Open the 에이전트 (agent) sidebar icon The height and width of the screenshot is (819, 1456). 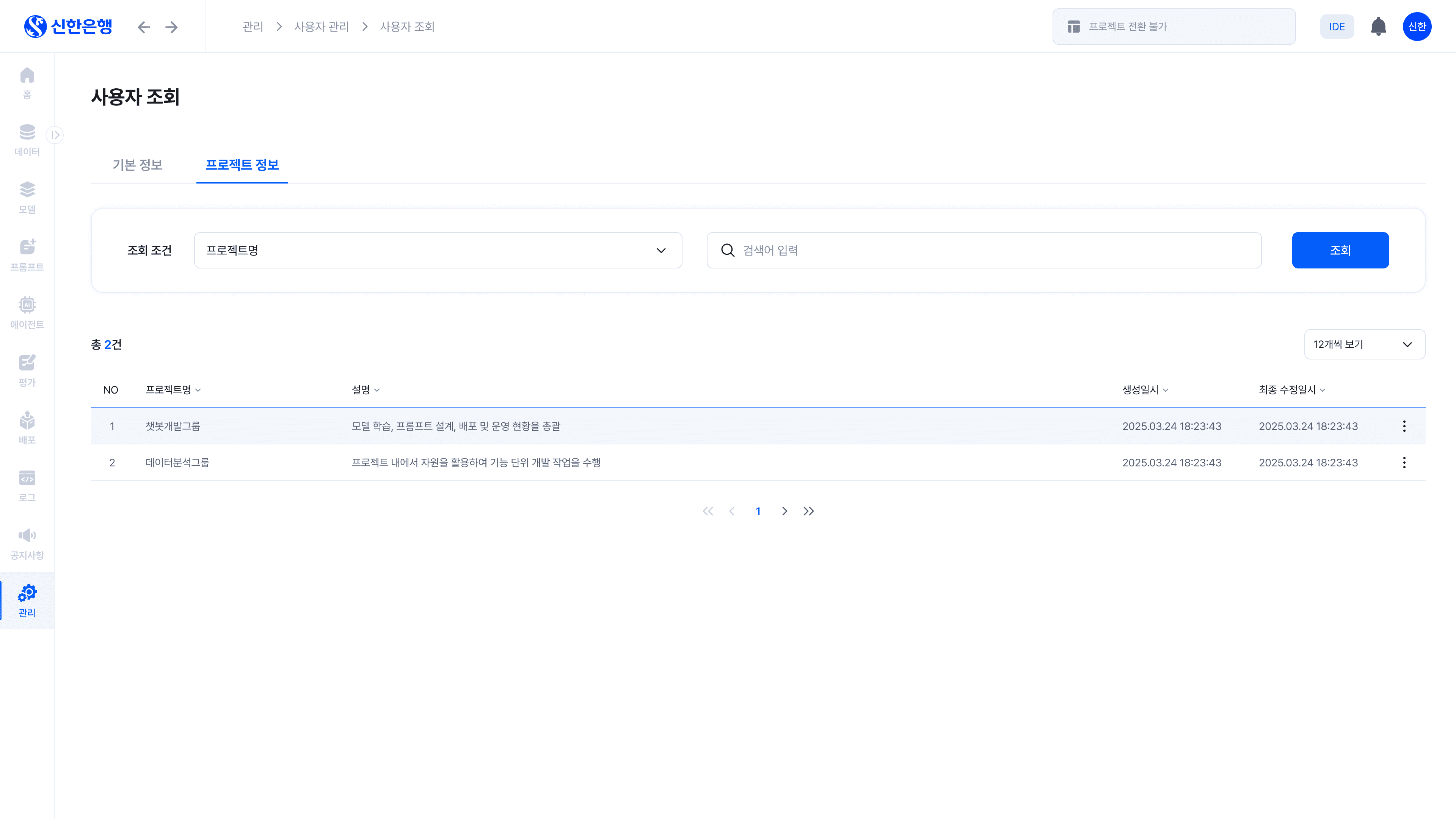coord(27,312)
